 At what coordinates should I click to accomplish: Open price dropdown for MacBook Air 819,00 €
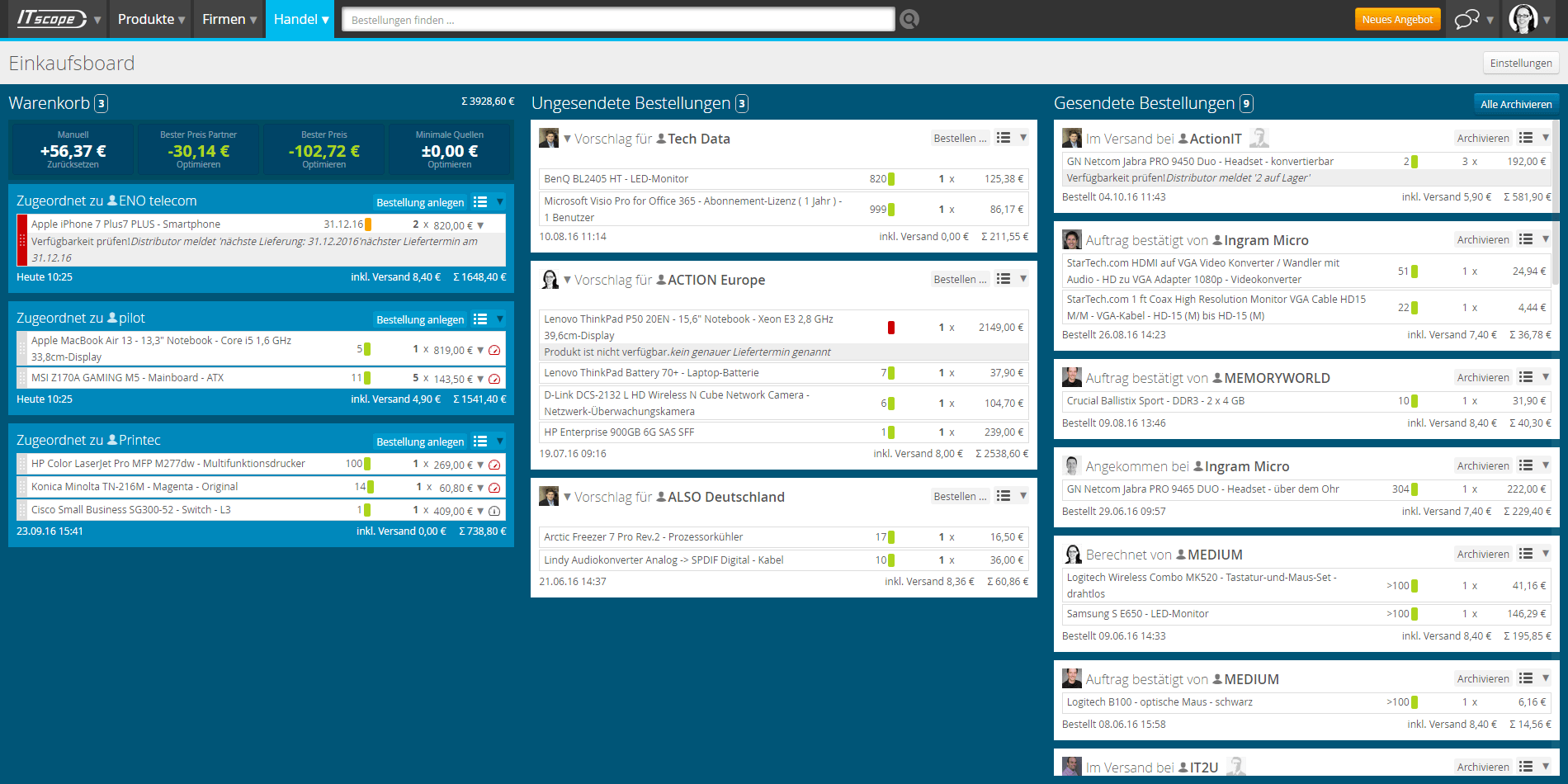point(480,350)
